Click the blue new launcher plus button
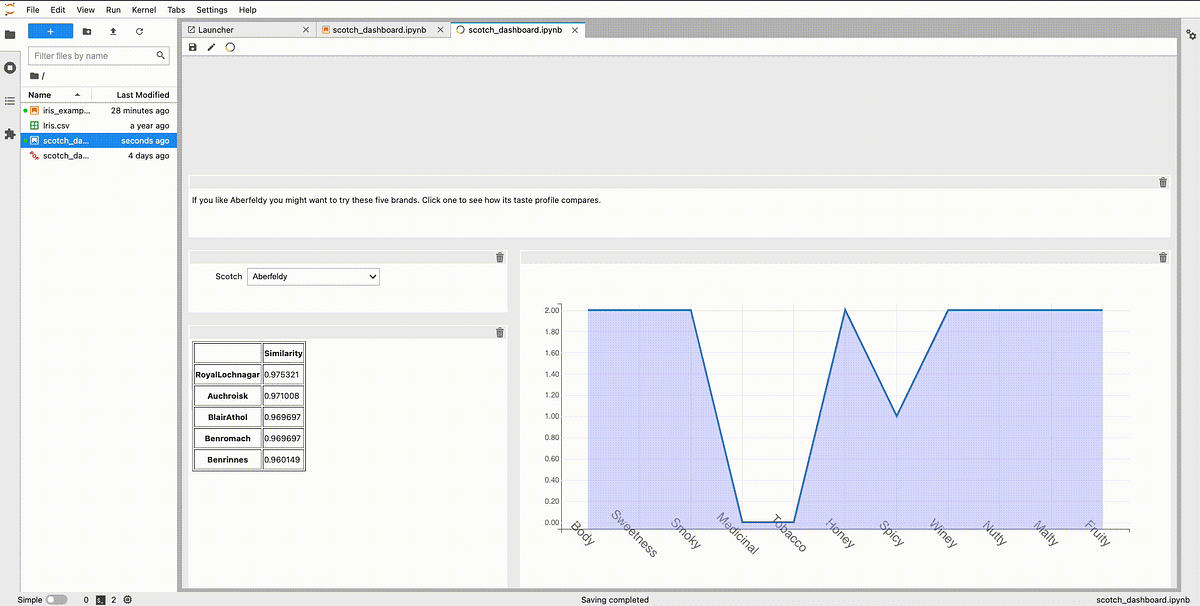The width and height of the screenshot is (1200, 606). [49, 31]
